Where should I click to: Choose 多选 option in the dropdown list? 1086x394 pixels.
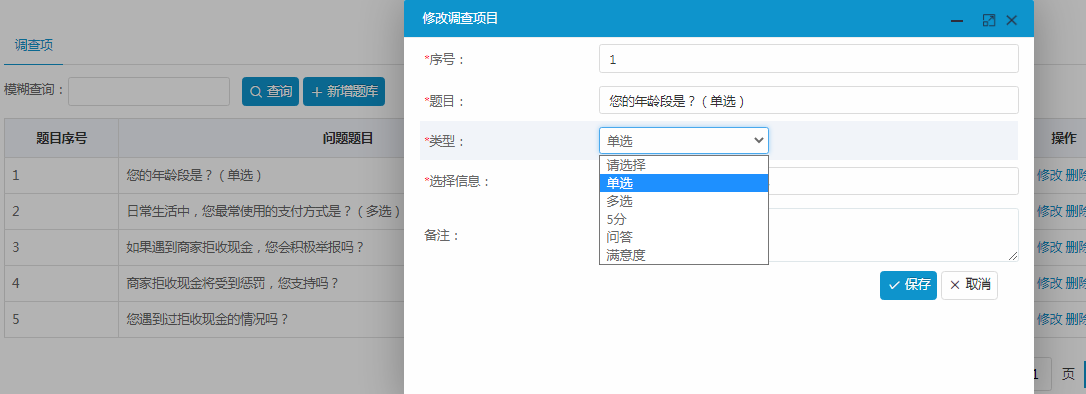point(684,202)
